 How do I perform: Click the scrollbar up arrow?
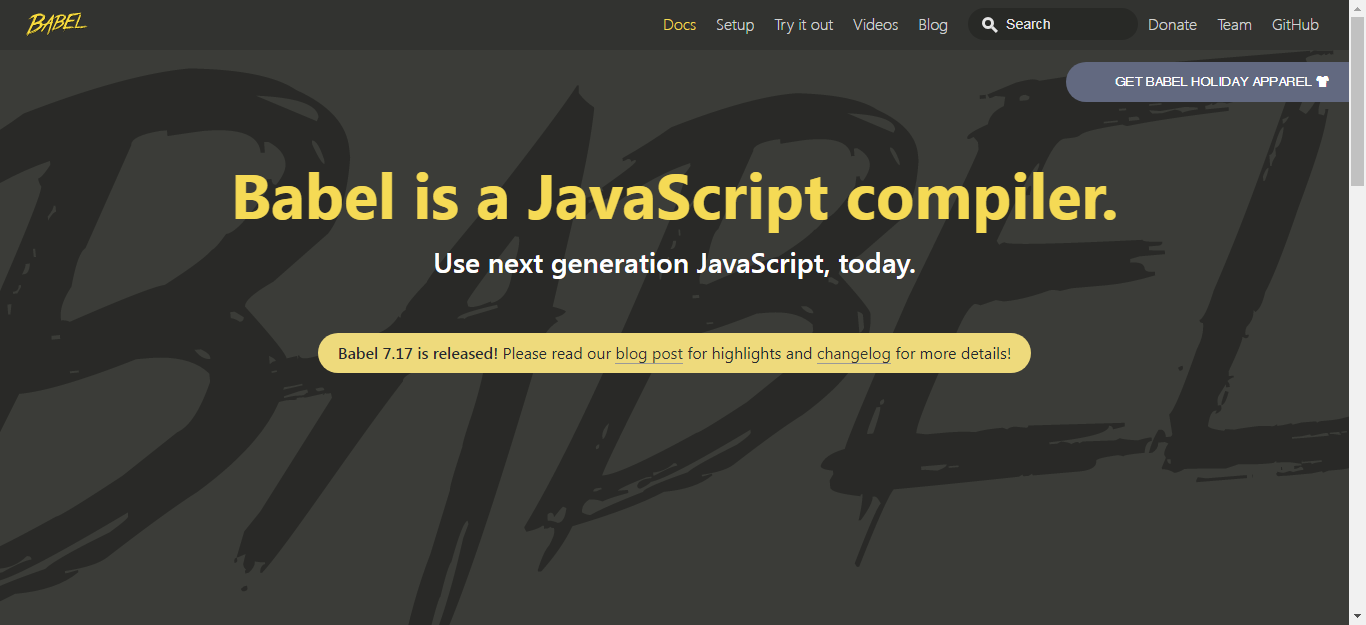(1357, 8)
